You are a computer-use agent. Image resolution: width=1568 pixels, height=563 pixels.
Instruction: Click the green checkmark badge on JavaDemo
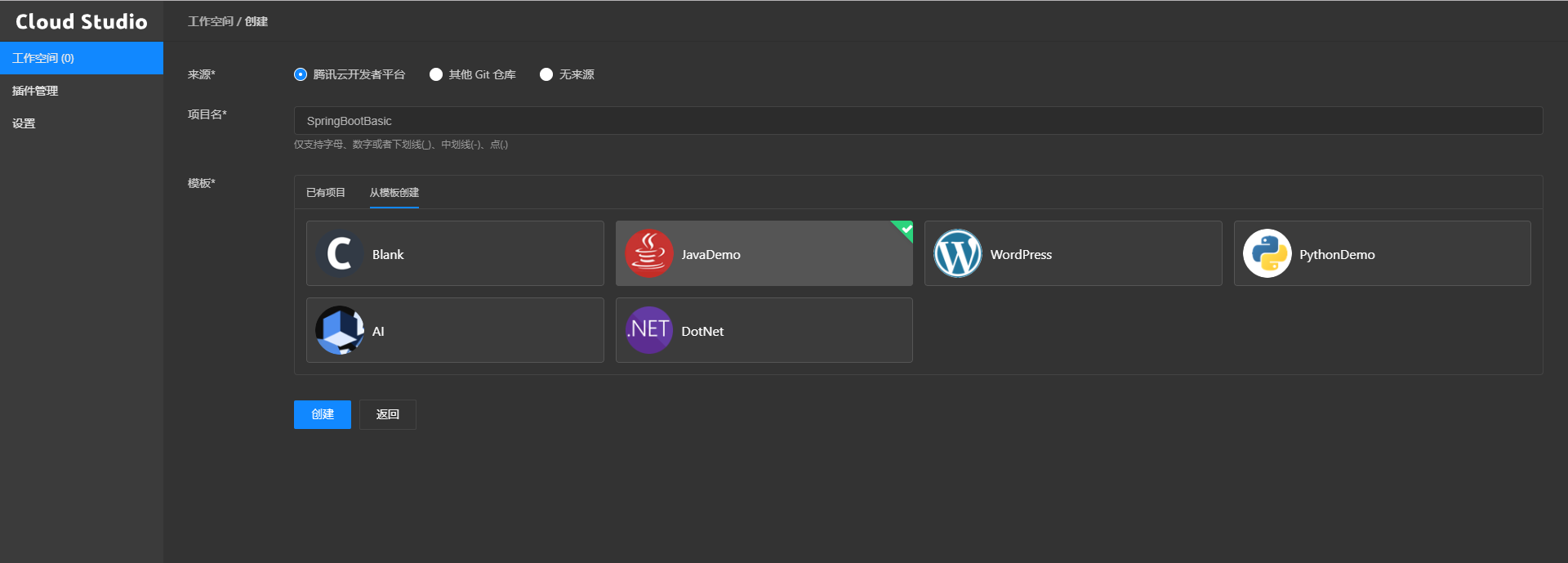tap(905, 229)
